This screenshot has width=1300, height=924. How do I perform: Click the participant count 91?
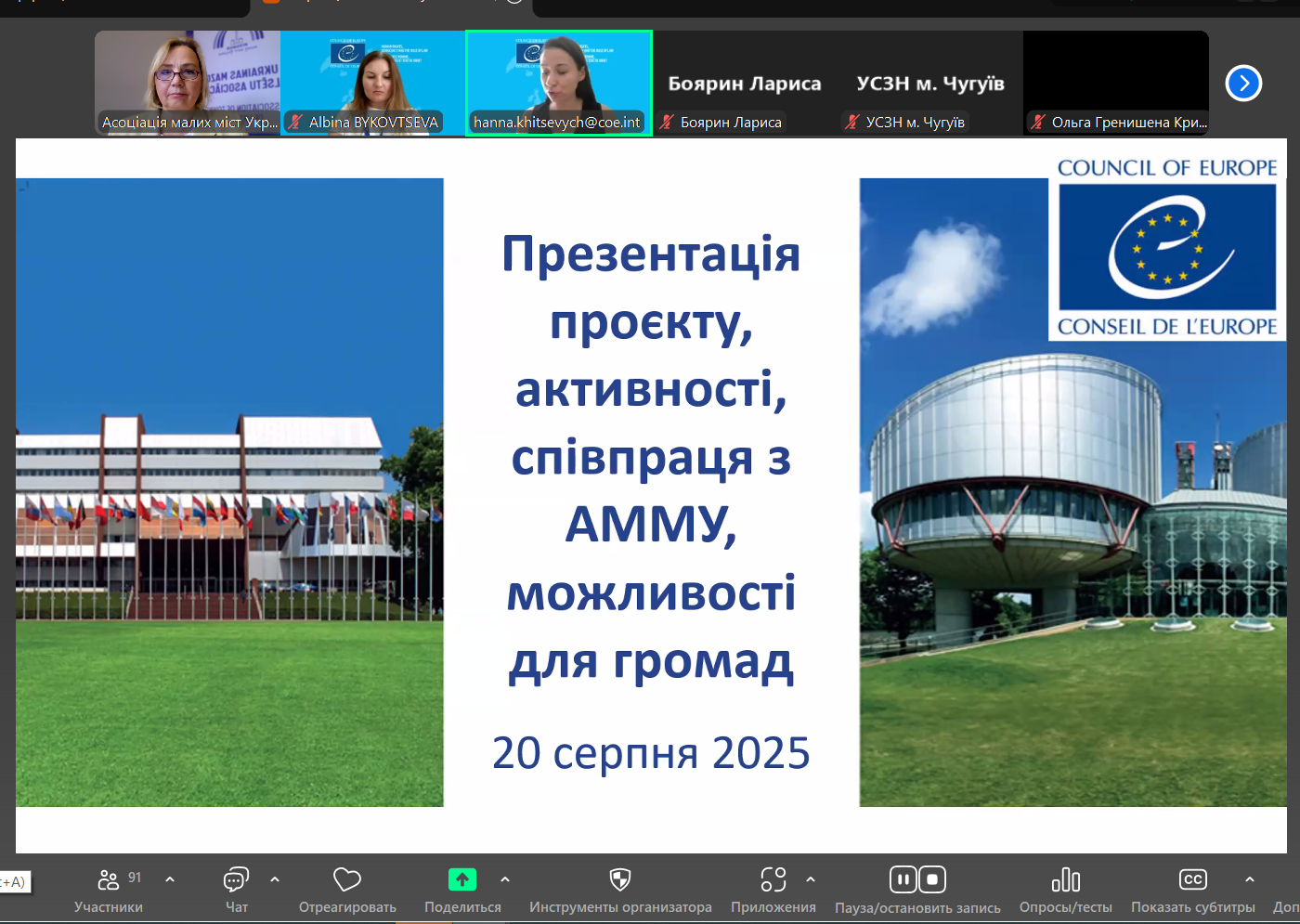point(135,877)
